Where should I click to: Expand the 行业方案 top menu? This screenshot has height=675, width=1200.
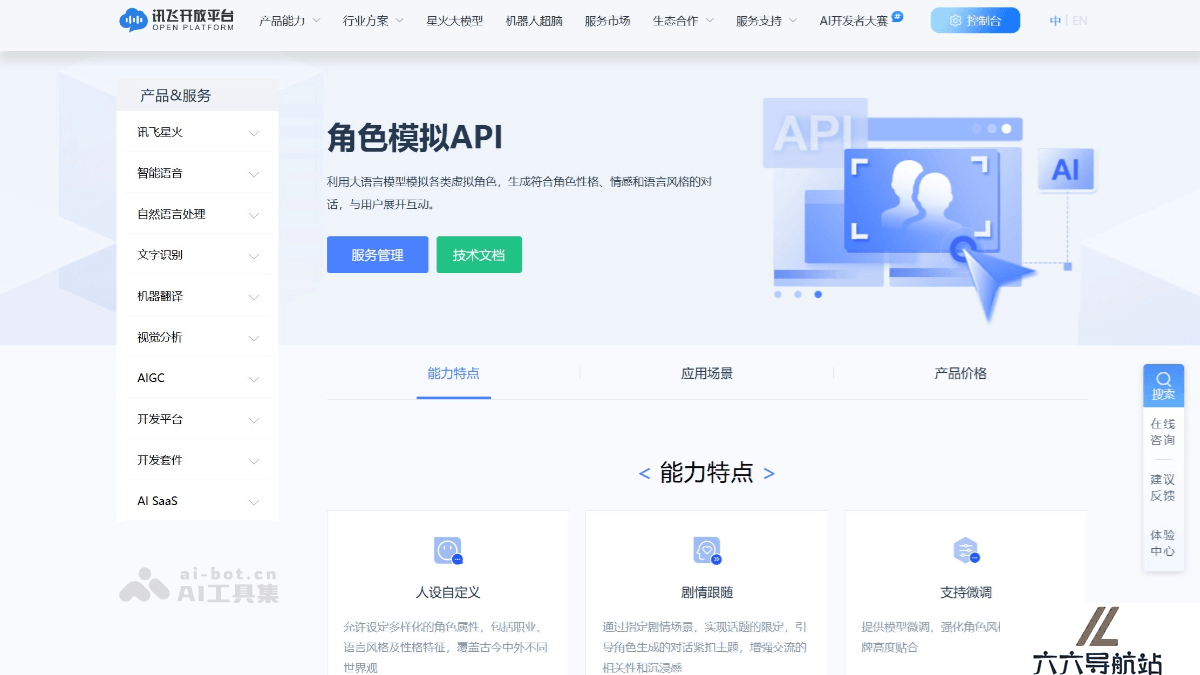click(x=373, y=20)
